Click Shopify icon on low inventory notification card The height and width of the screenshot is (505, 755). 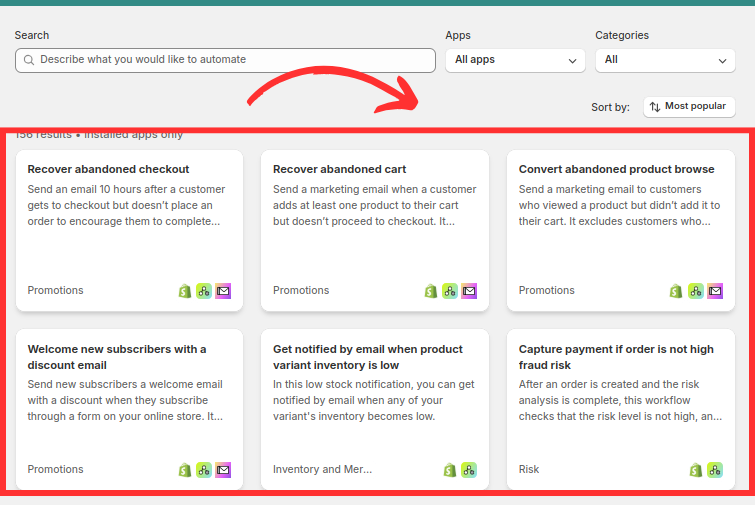(x=450, y=470)
